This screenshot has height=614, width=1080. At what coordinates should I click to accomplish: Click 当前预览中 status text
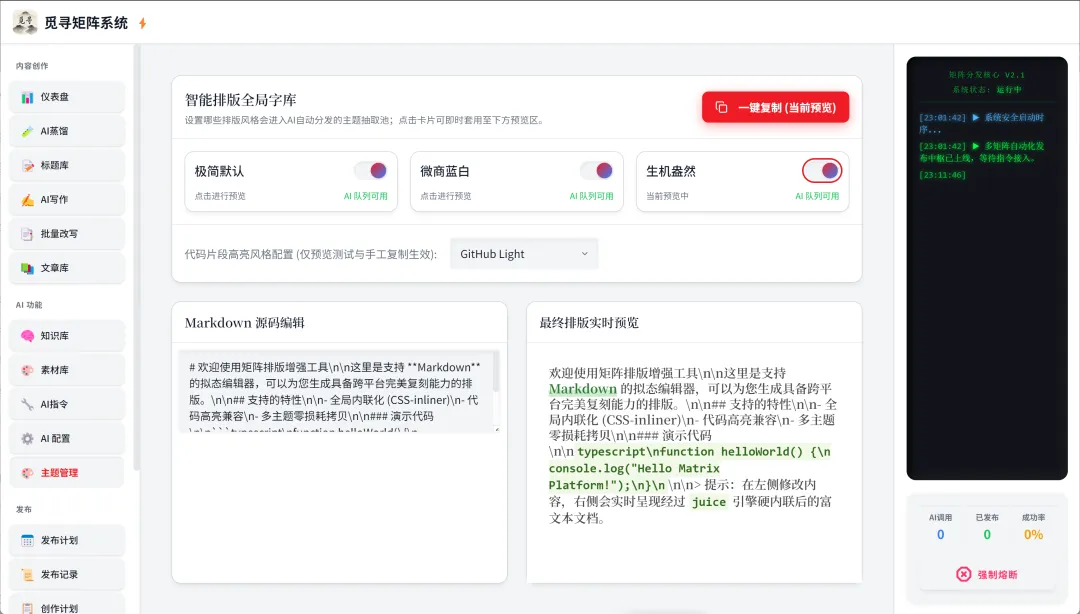pos(667,196)
